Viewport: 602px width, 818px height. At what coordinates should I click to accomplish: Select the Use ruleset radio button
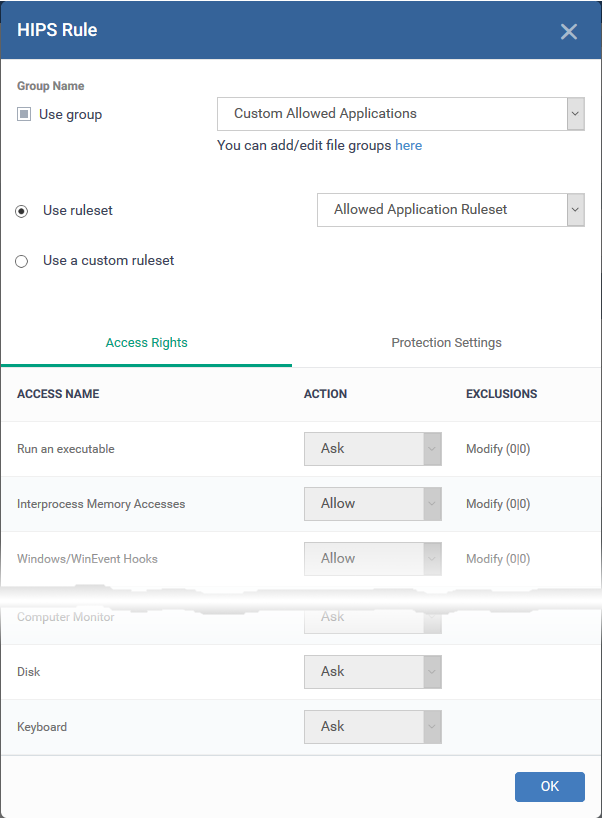tap(21, 211)
